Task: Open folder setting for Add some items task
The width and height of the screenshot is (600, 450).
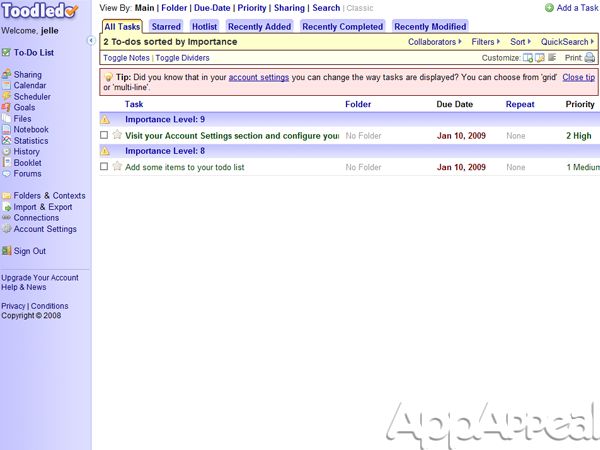Action: tap(363, 167)
